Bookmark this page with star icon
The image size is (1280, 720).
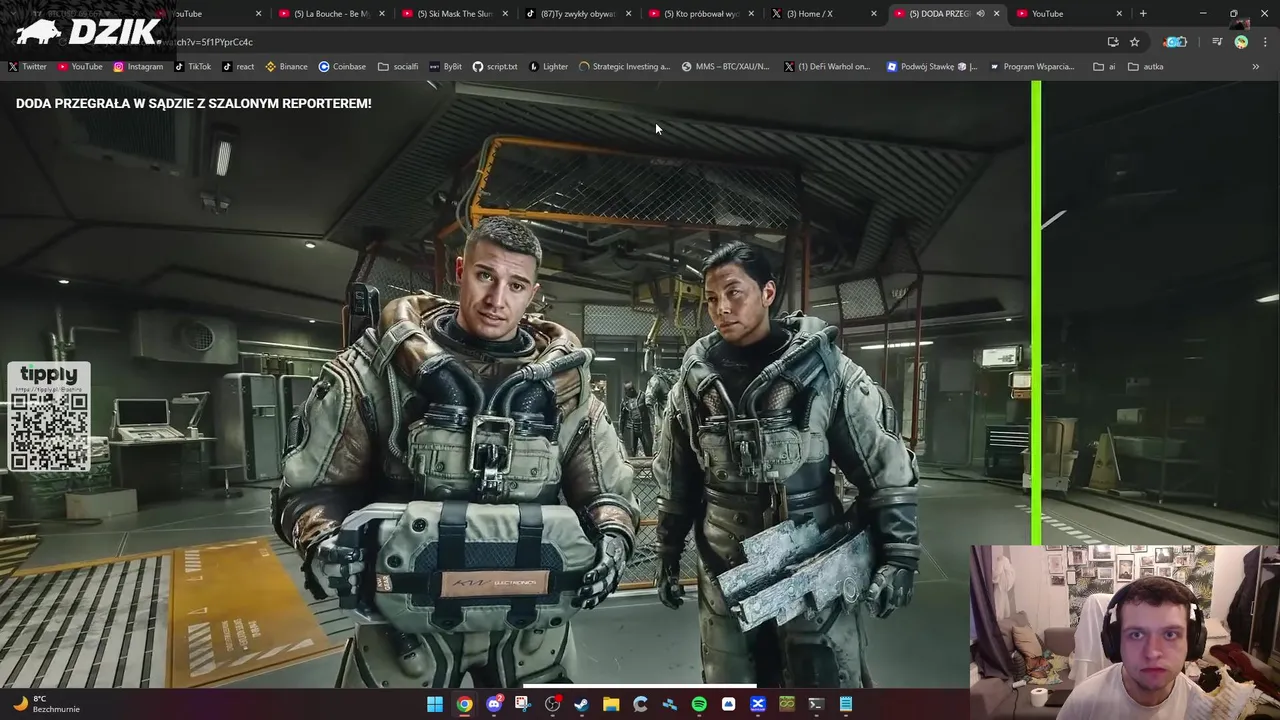pyautogui.click(x=1134, y=42)
